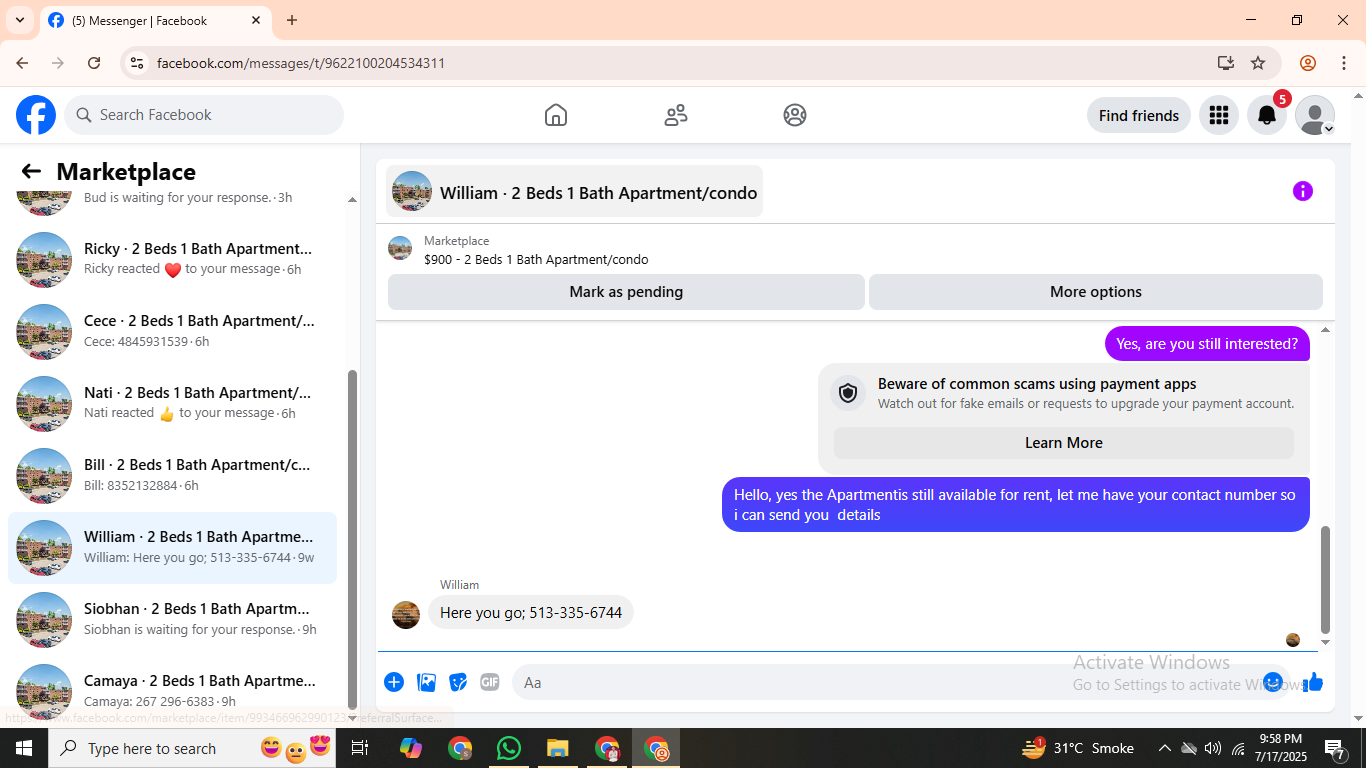Go back from Marketplace chats list

[x=31, y=172]
